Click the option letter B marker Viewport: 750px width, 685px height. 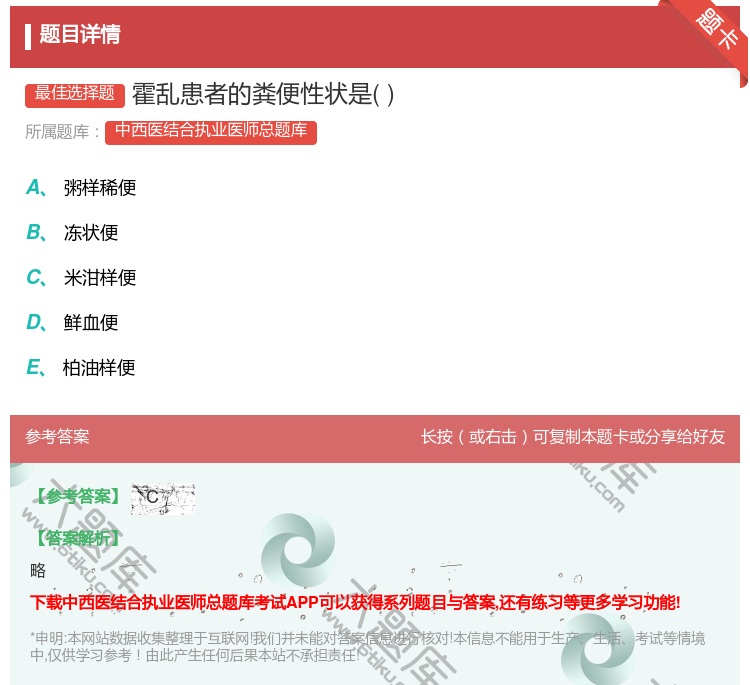[x=35, y=232]
